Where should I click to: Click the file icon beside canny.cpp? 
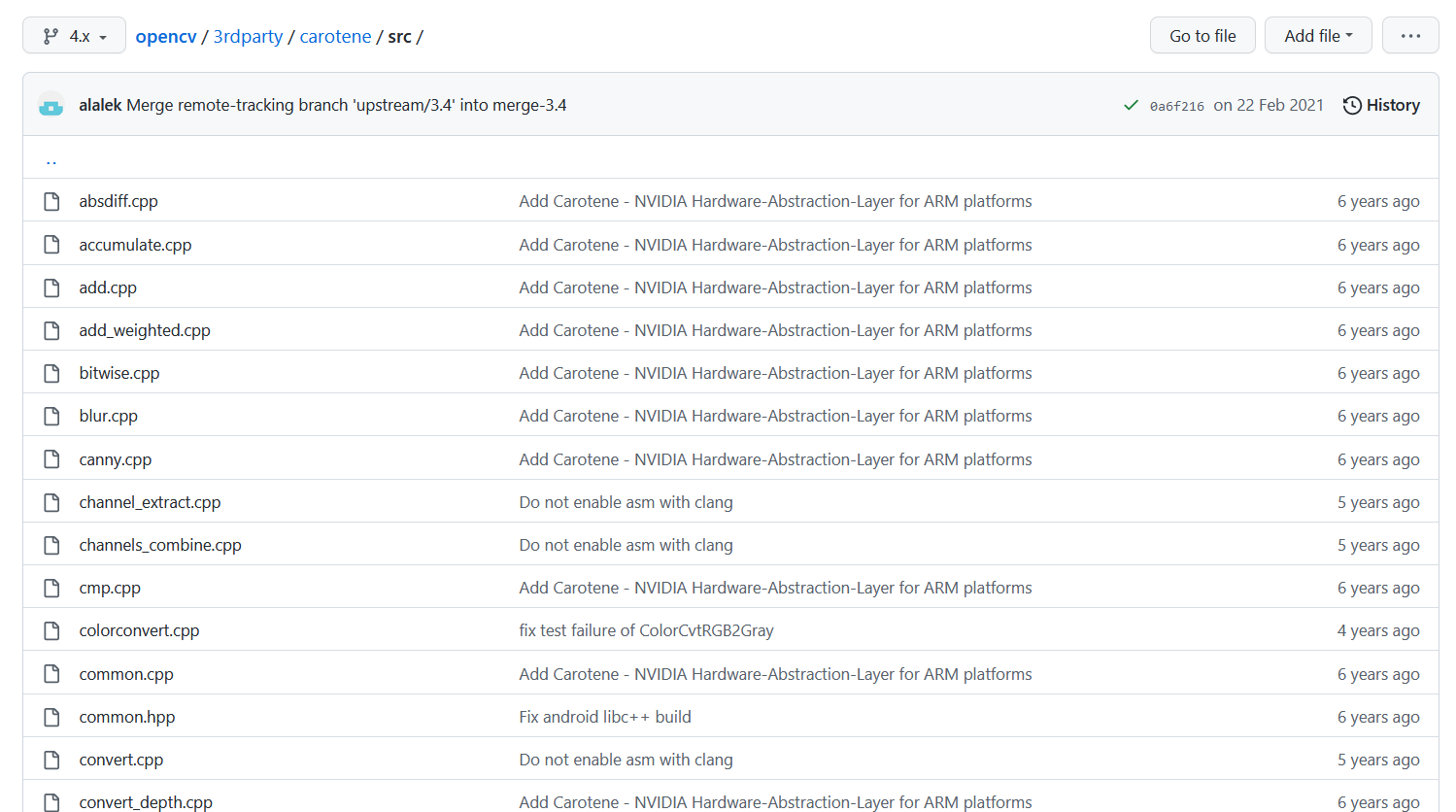pos(51,459)
